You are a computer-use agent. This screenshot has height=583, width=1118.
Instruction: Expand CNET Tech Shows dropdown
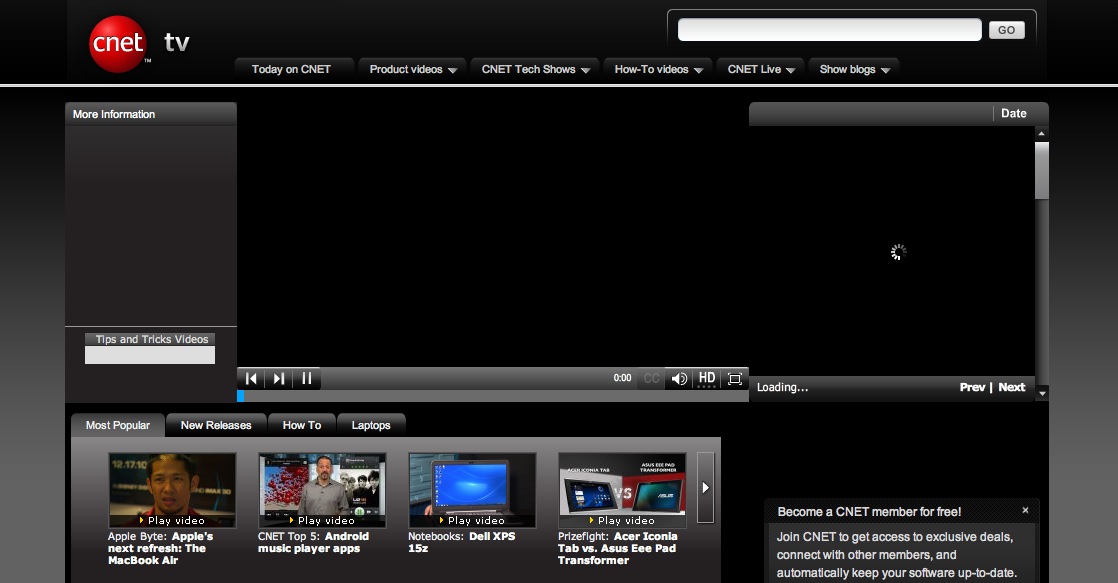535,69
